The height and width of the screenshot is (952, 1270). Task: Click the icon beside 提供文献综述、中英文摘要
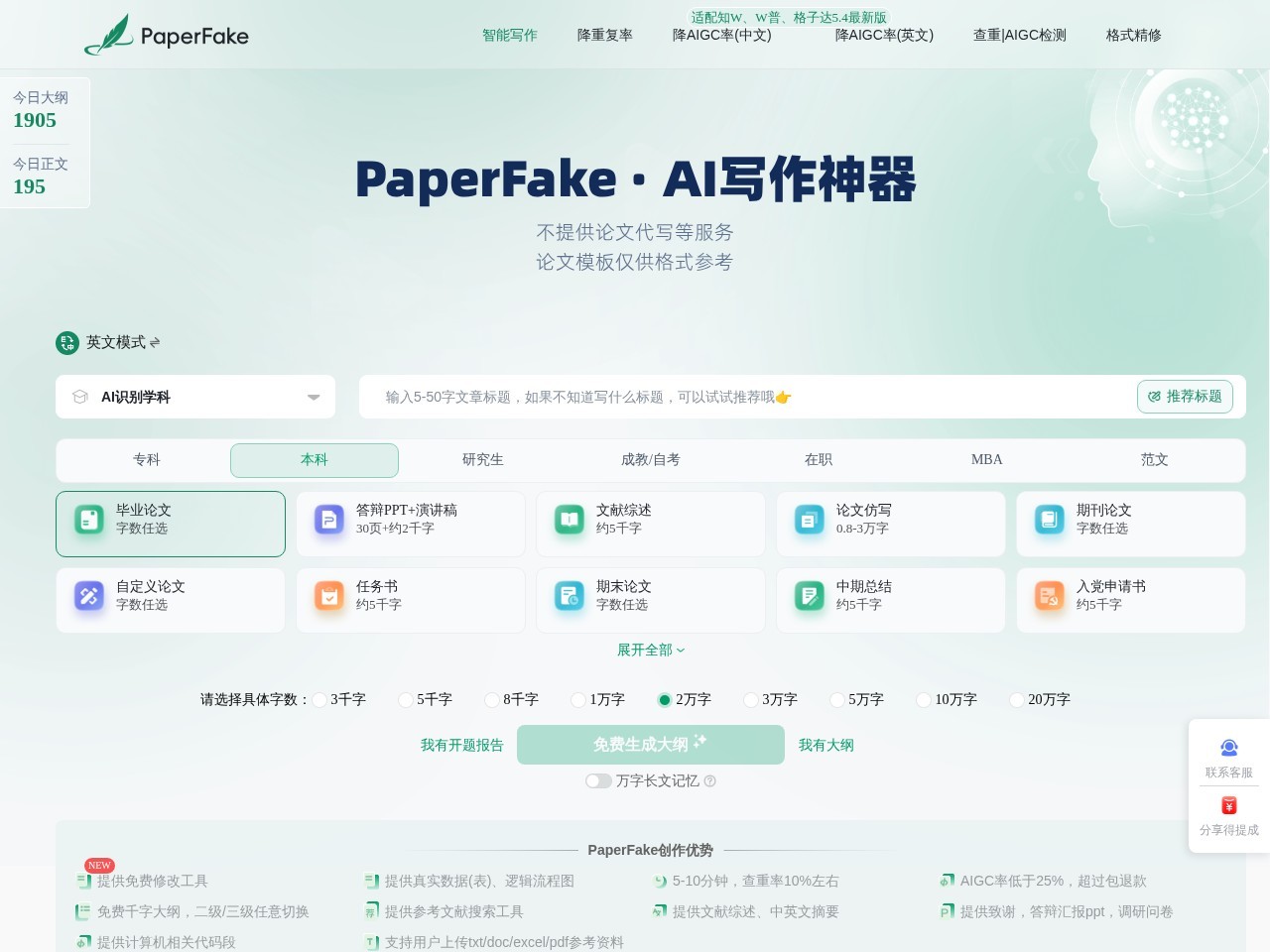pyautogui.click(x=660, y=911)
